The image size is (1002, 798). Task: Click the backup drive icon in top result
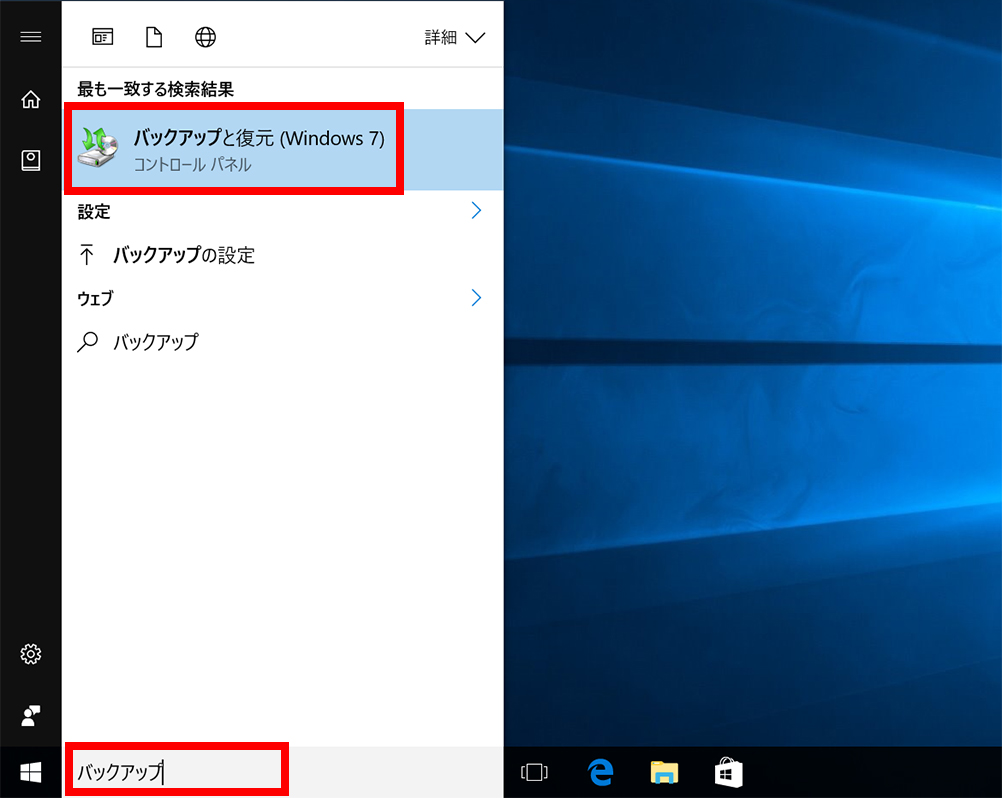[x=98, y=147]
